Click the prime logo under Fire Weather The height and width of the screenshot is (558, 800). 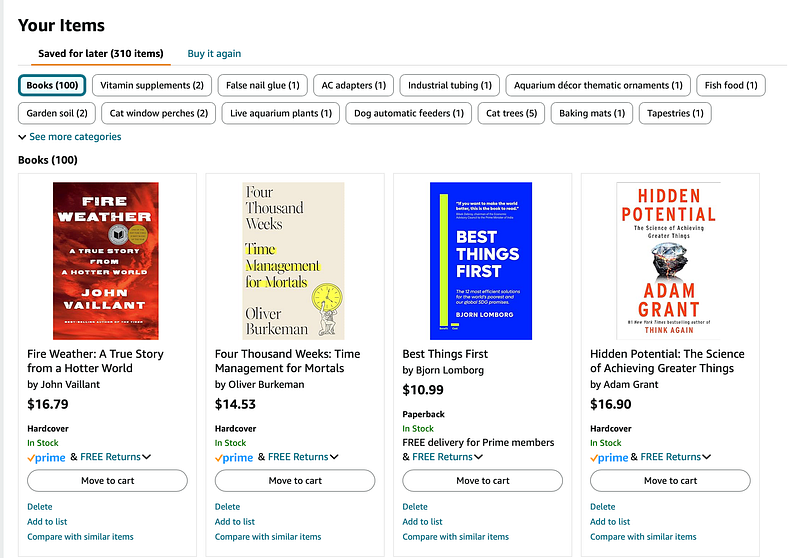click(46, 458)
